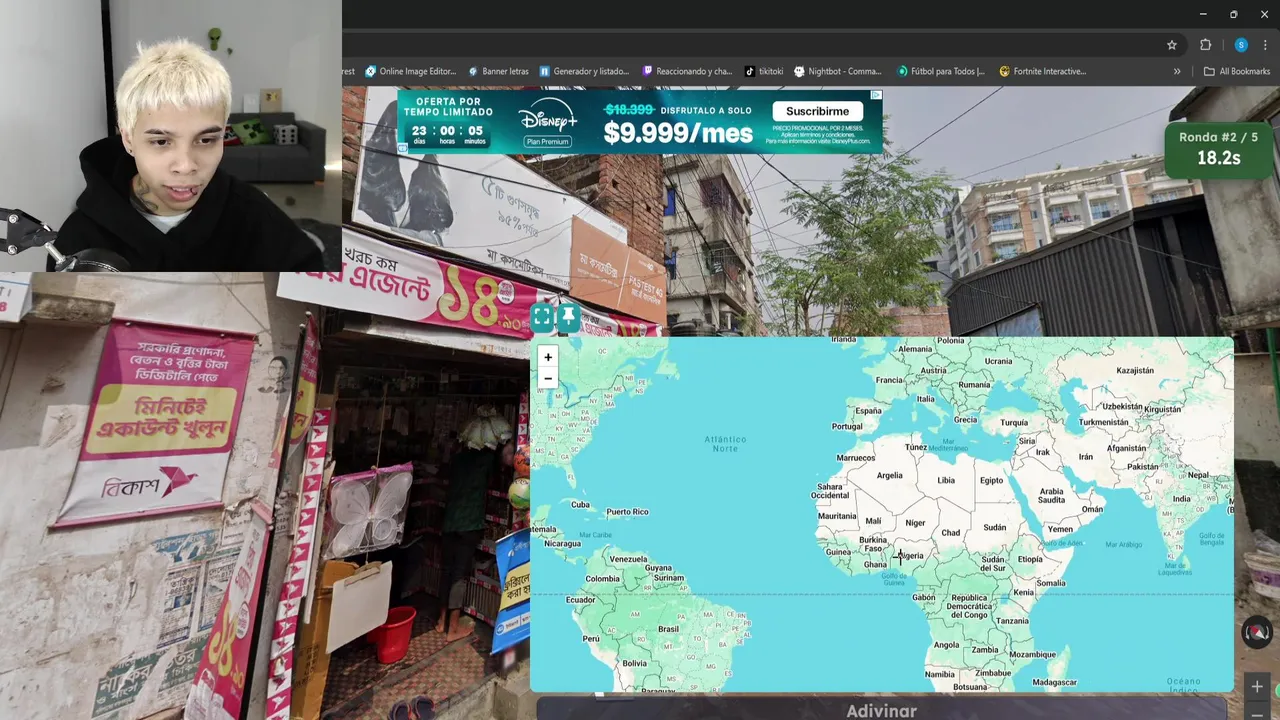This screenshot has height=720, width=1280.
Task: Click Etiopía on the guess map
Action: click(1029, 559)
